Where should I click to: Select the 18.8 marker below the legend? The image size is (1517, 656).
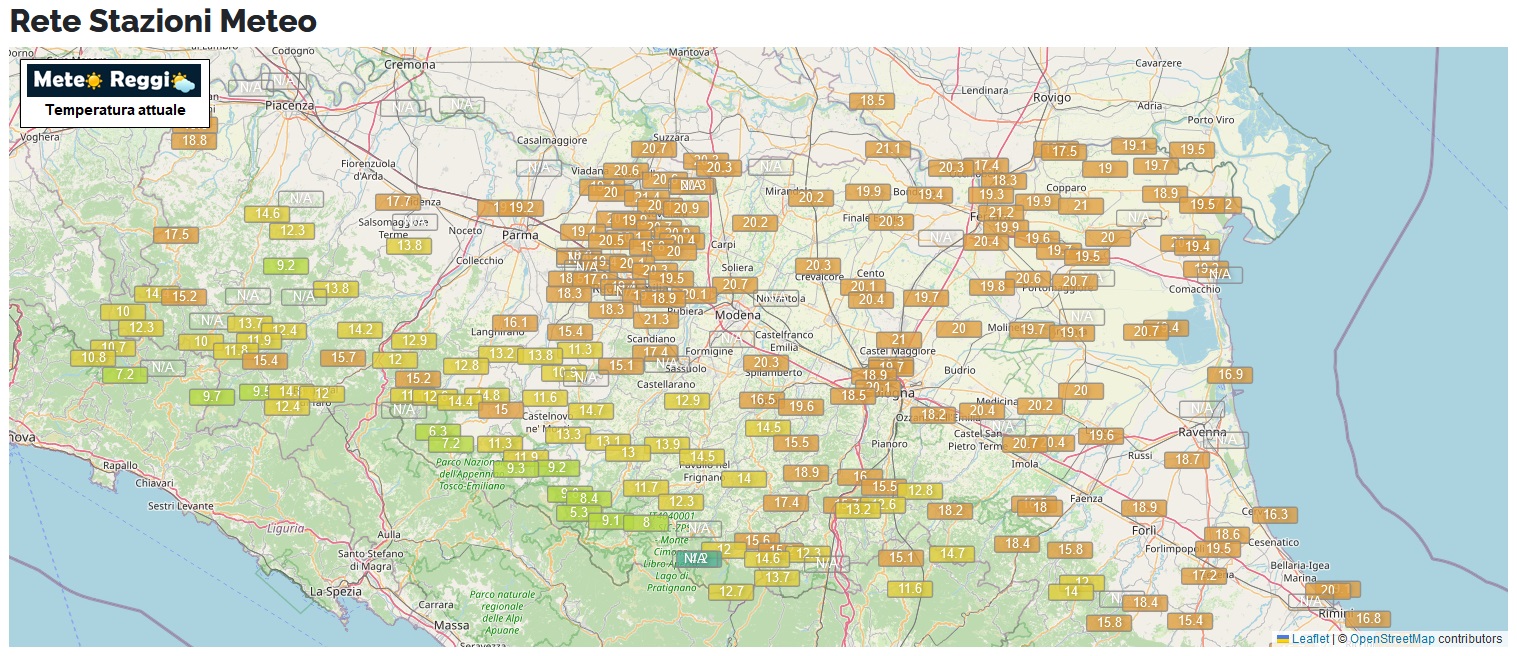click(x=194, y=141)
